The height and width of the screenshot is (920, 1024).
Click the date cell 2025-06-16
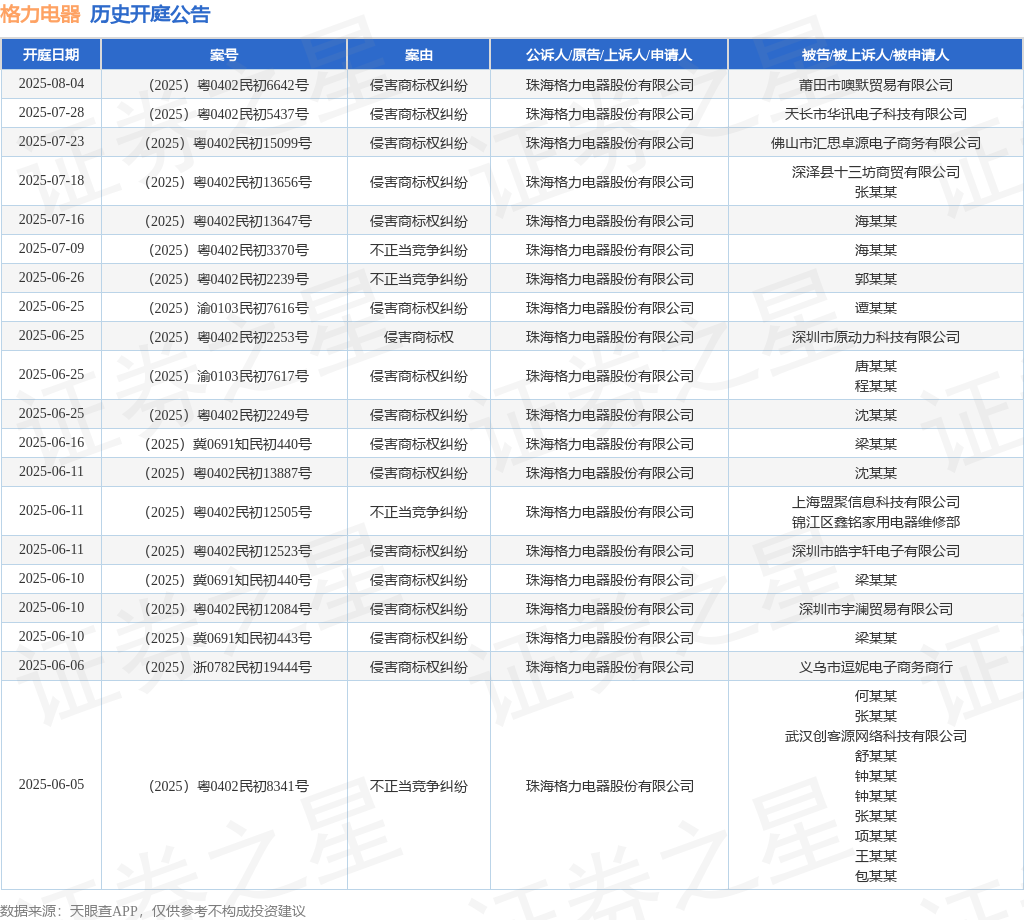click(x=51, y=443)
